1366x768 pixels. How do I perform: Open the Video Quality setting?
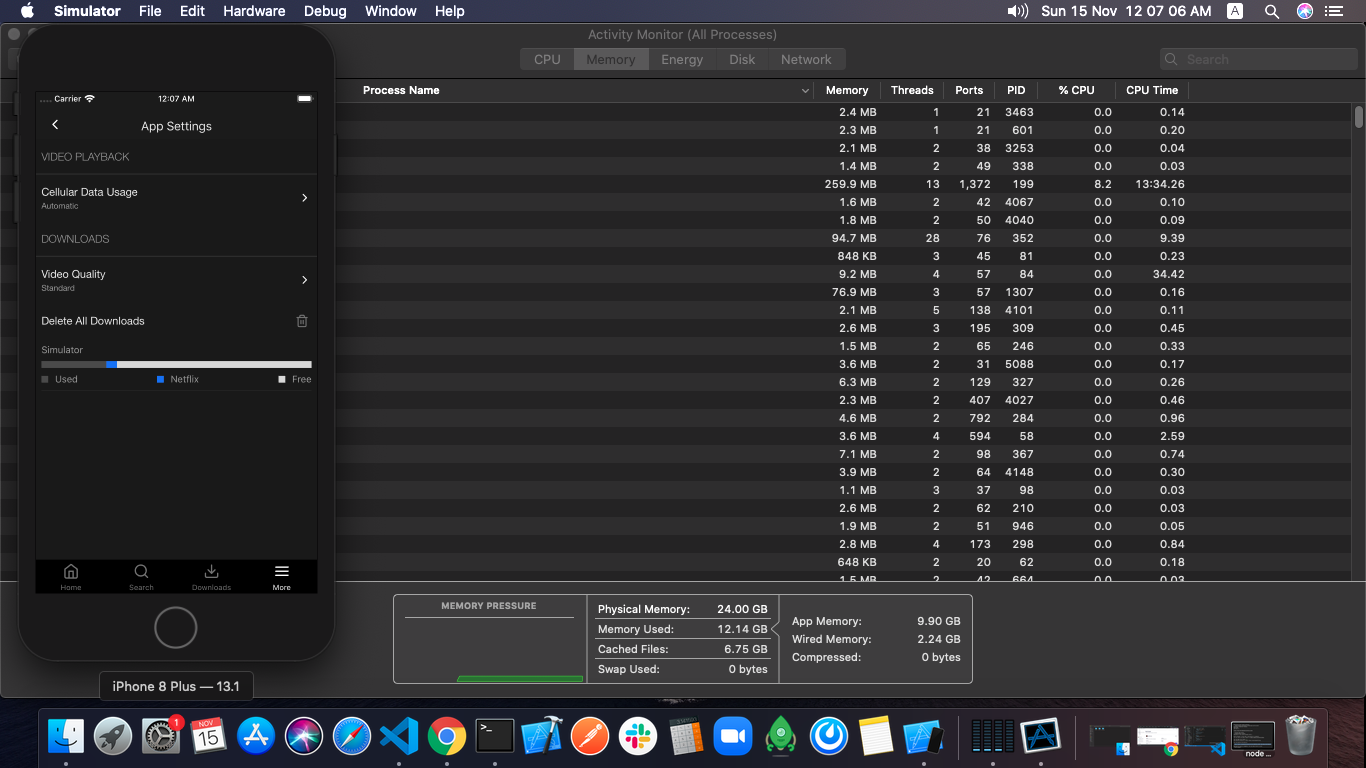(176, 280)
